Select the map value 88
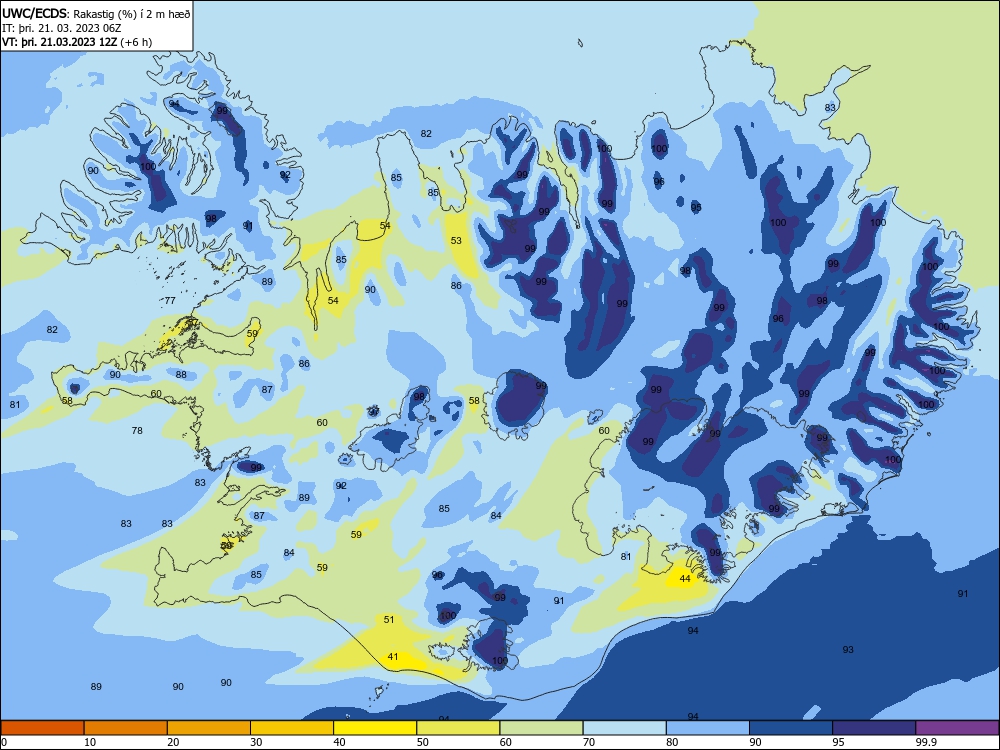 pyautogui.click(x=181, y=374)
